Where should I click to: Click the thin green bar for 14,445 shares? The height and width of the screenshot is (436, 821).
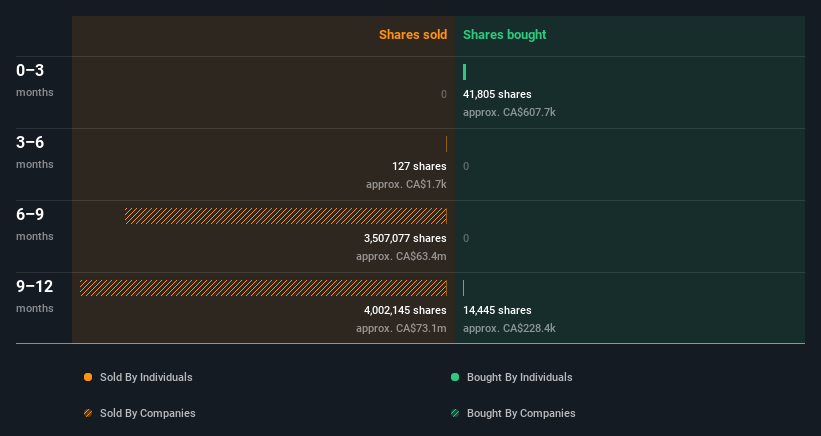(x=463, y=288)
